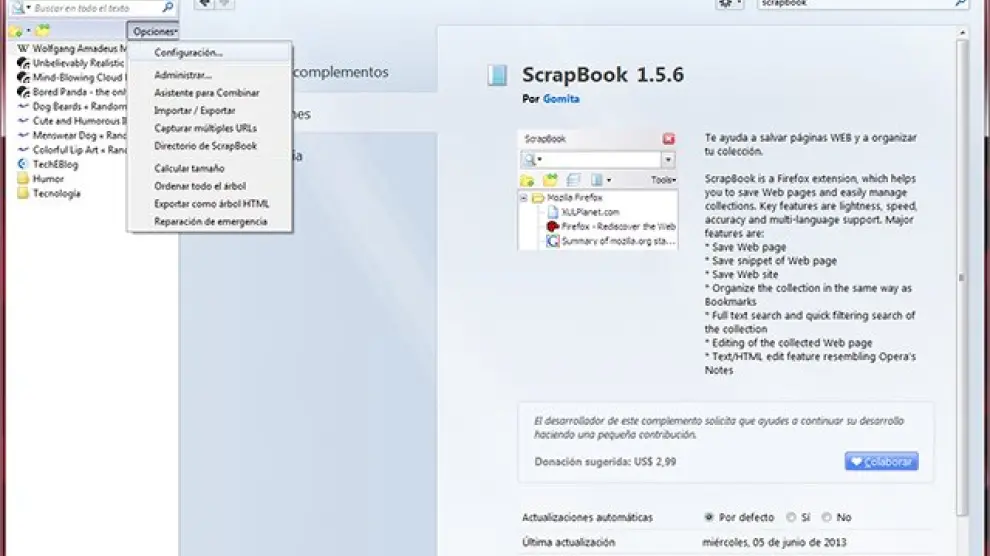Open the gear tools dropdown

click(x=729, y=5)
